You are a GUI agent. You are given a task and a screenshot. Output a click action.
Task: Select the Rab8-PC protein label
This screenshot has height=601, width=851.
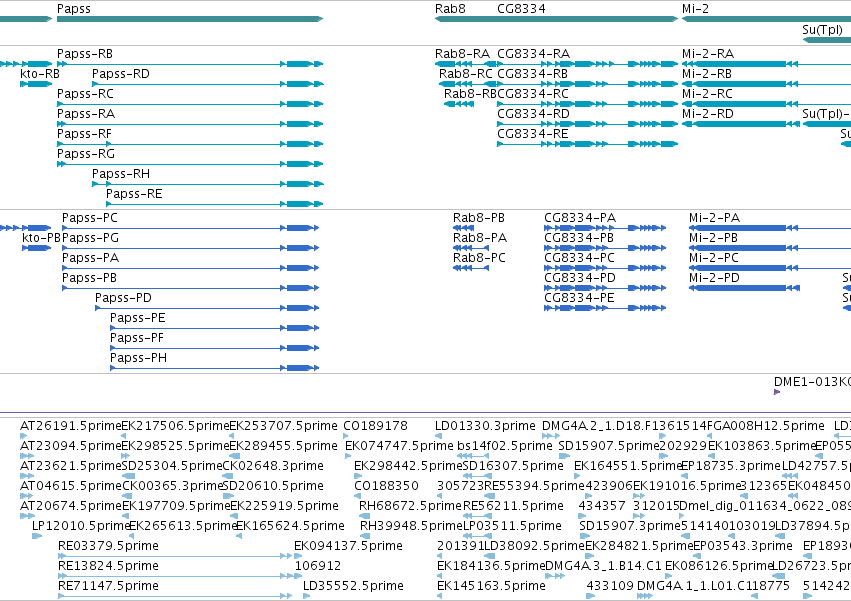479,258
